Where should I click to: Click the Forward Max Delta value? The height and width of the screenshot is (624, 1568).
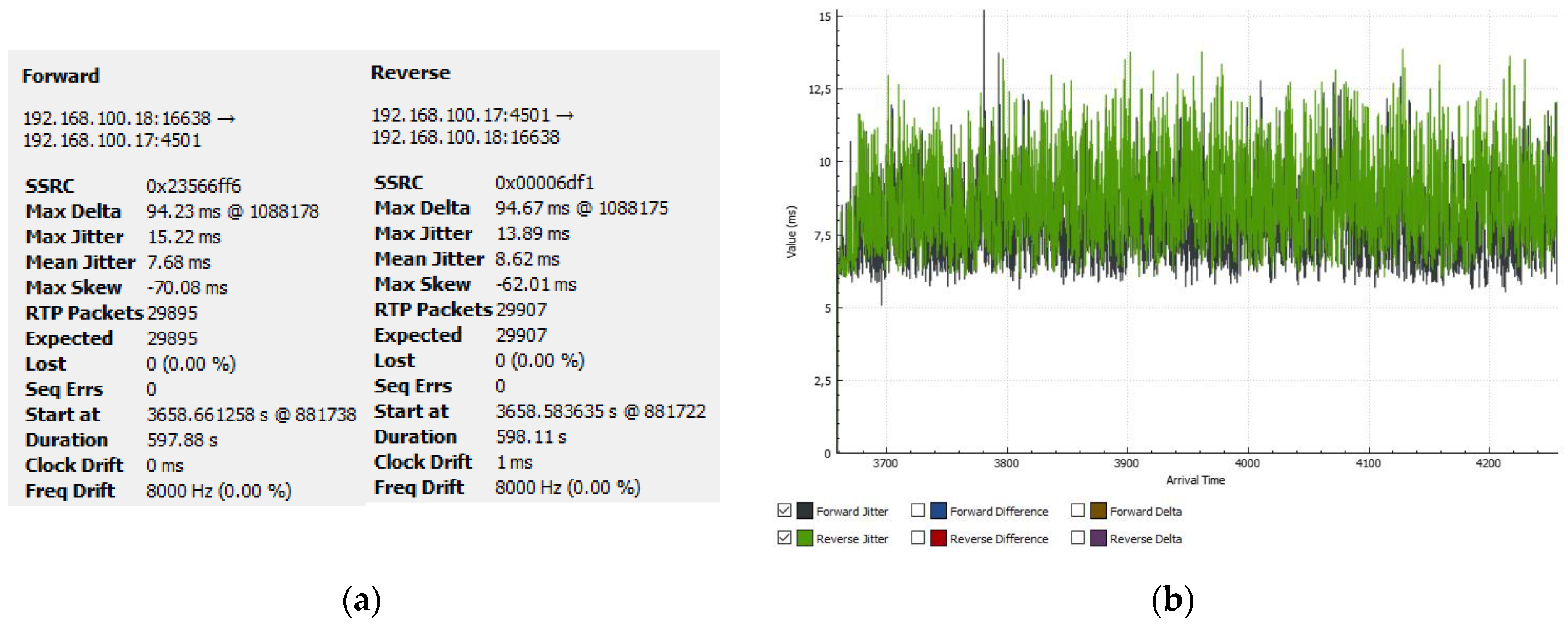[x=232, y=211]
